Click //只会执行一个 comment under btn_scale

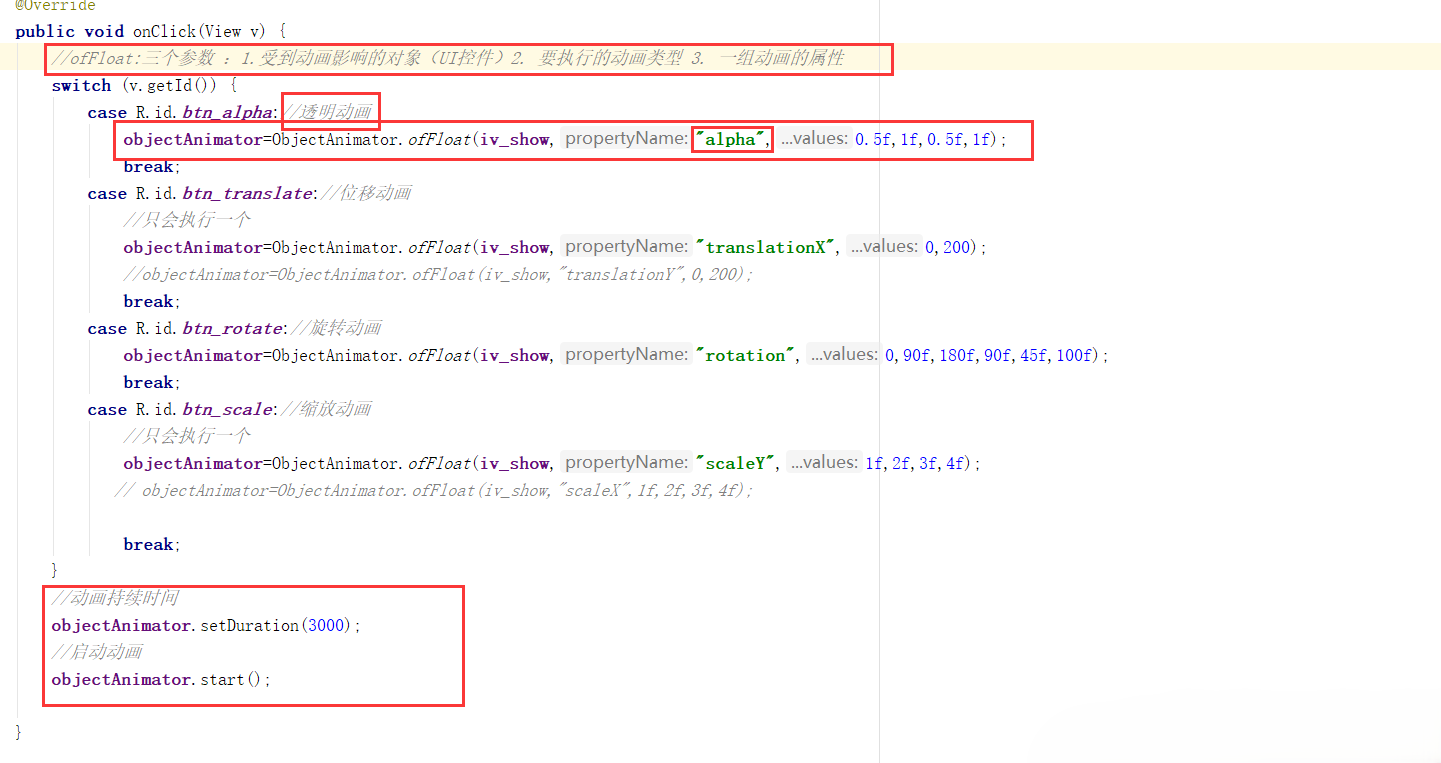pos(187,436)
